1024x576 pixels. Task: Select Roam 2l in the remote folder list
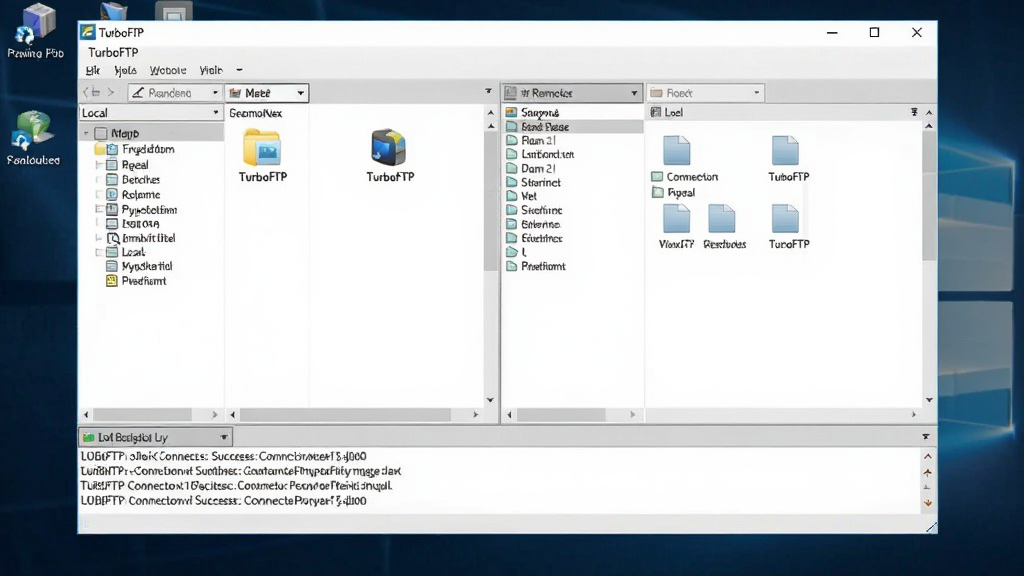(538, 140)
